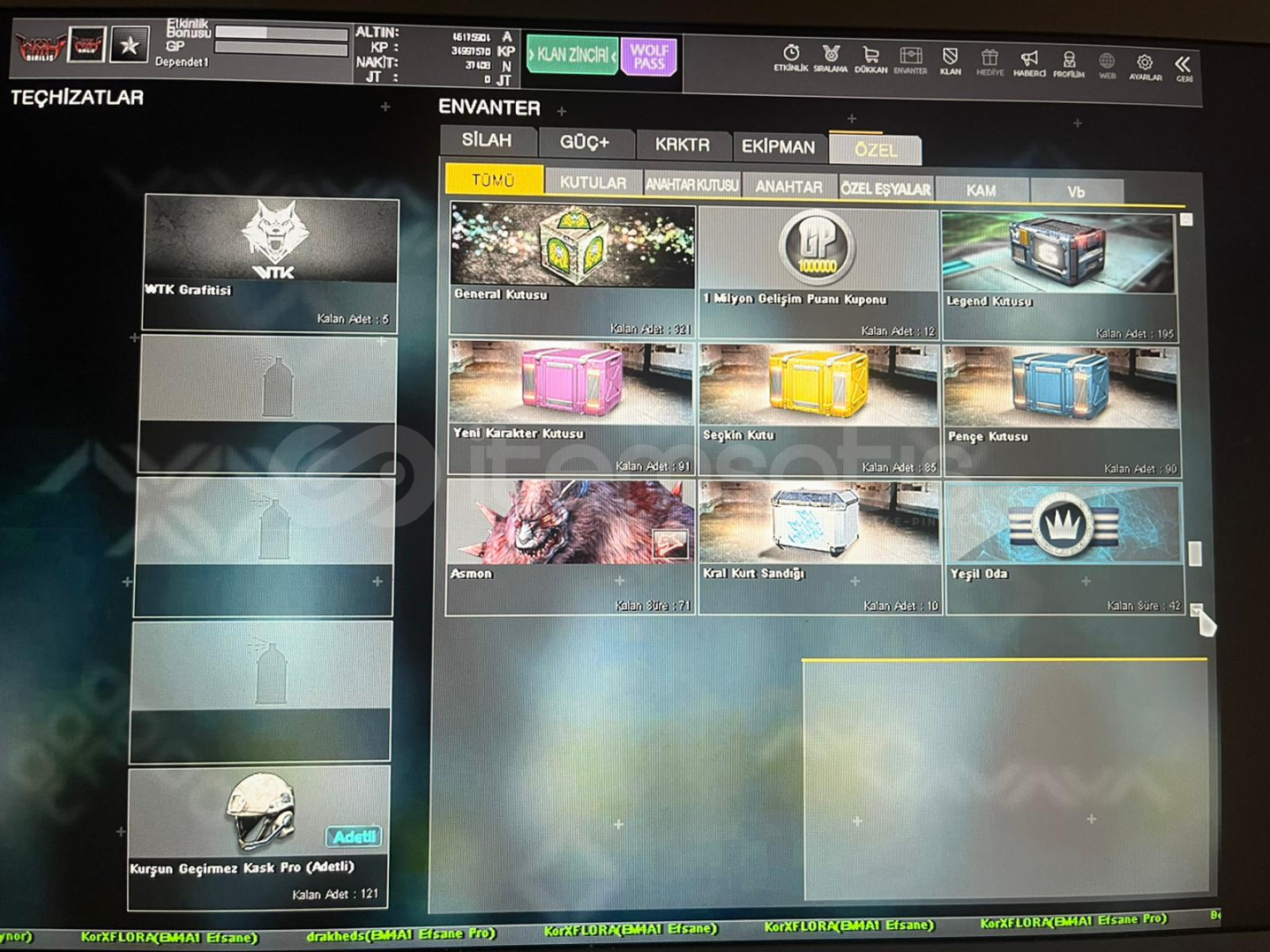Switch to the Güç+ tab
Screen dimensions: 1270x952
(585, 143)
